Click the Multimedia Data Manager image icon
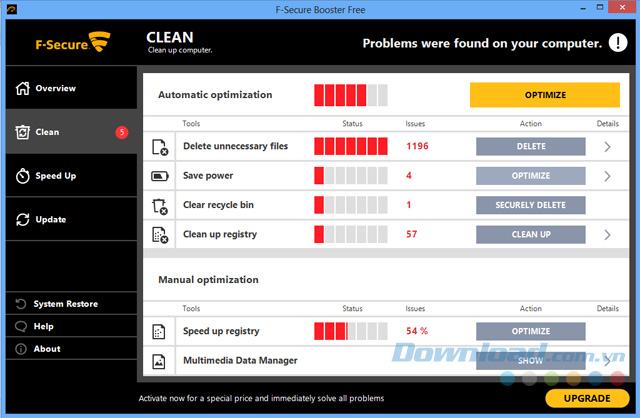Image resolution: width=640 pixels, height=418 pixels. pyautogui.click(x=158, y=361)
